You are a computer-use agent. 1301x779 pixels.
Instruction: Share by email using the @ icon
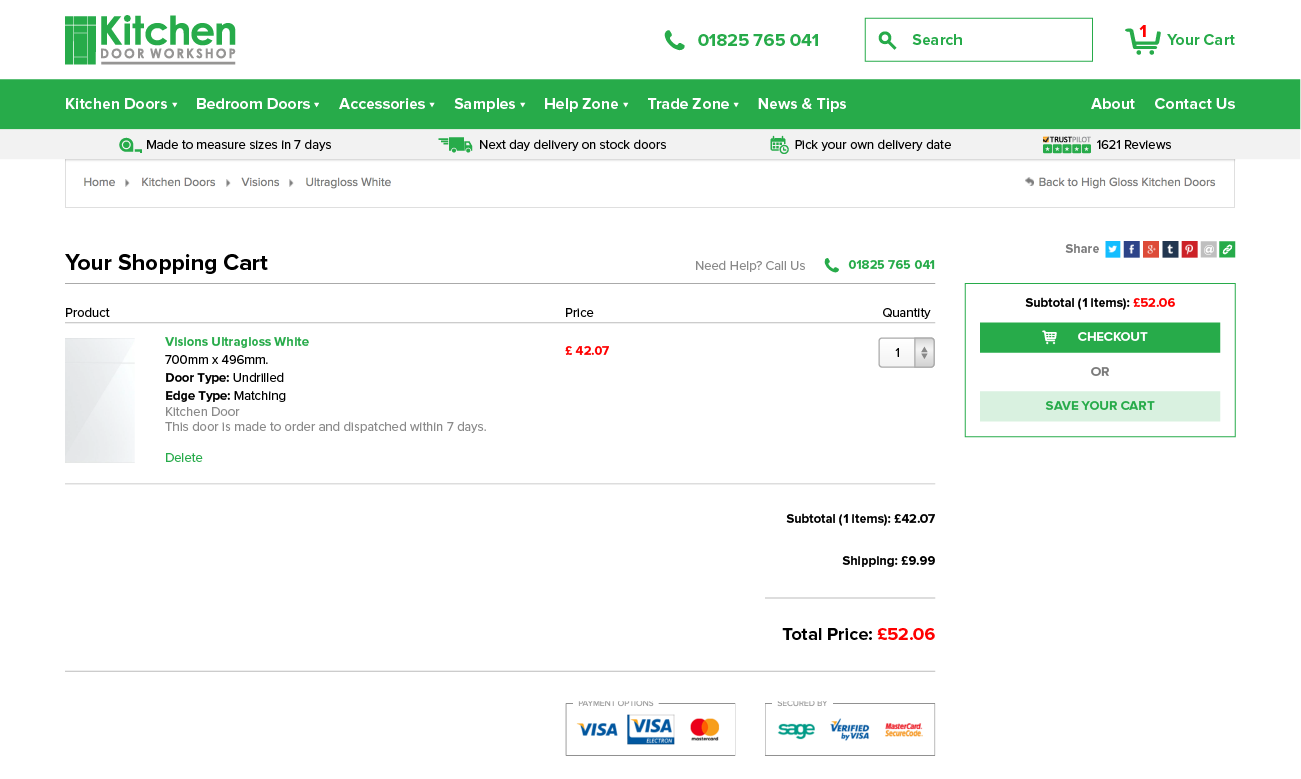click(1208, 249)
